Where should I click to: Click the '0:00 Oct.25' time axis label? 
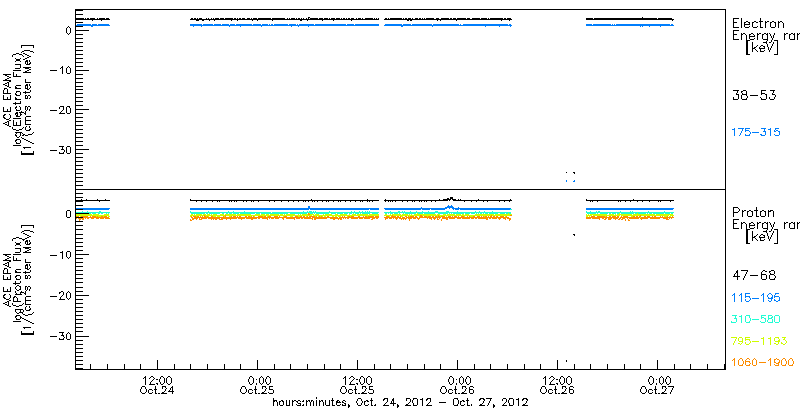click(257, 386)
